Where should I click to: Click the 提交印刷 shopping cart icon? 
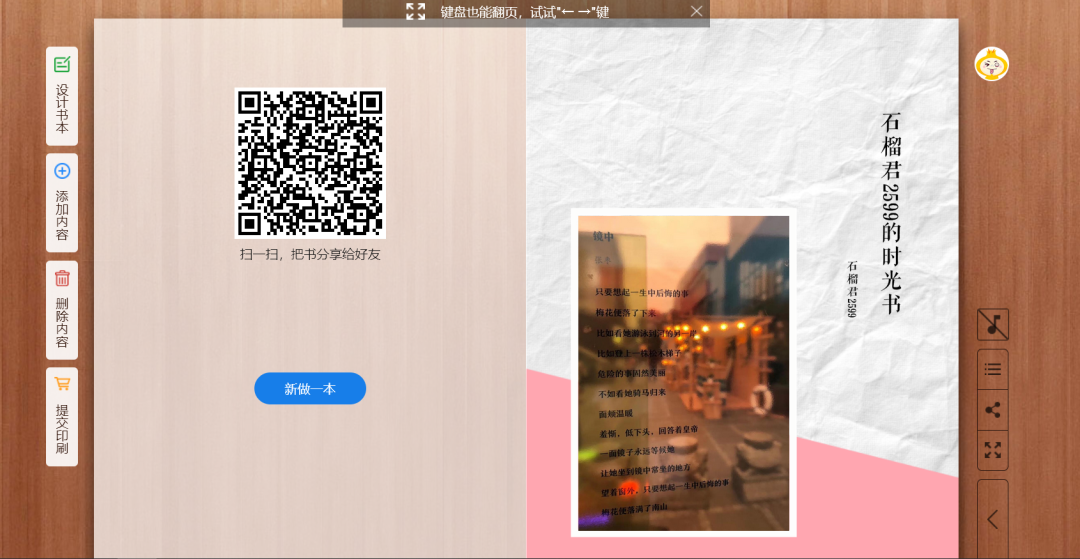point(62,384)
